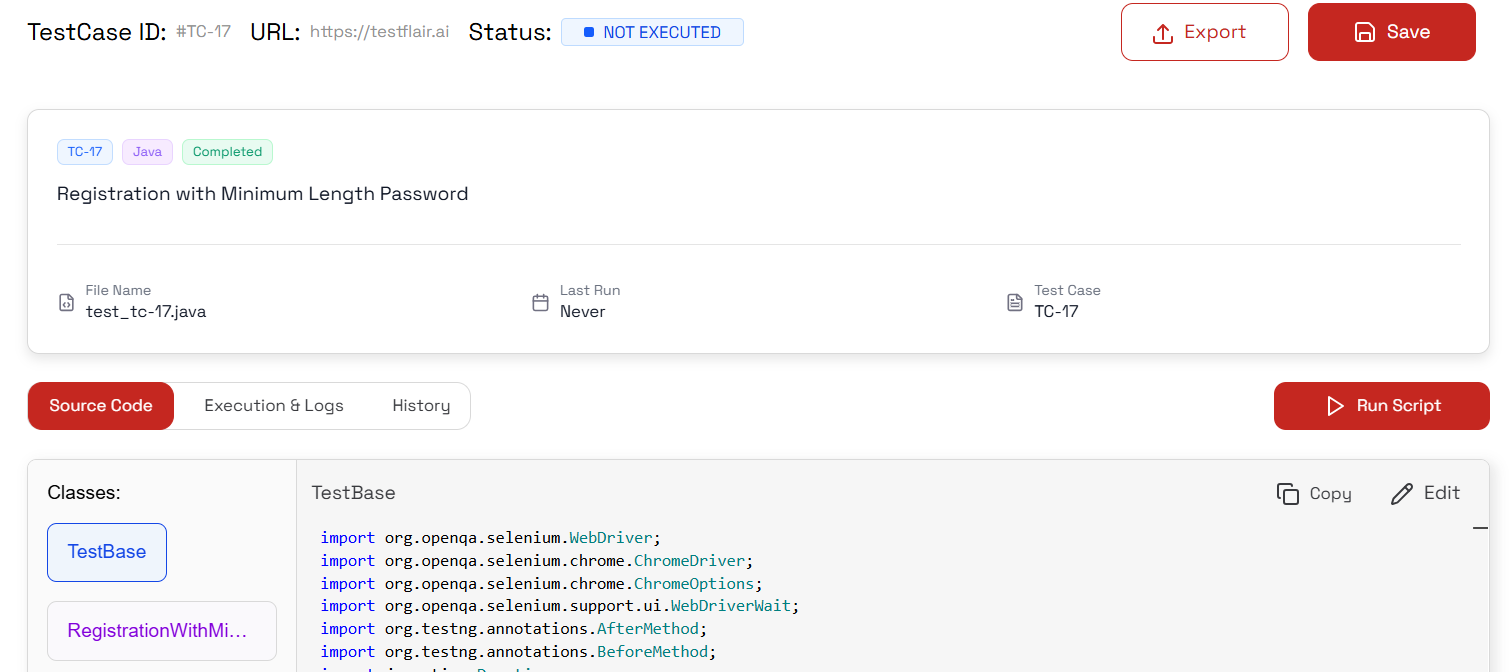
Task: Click the import BeforeMethod code line
Action: 518,652
